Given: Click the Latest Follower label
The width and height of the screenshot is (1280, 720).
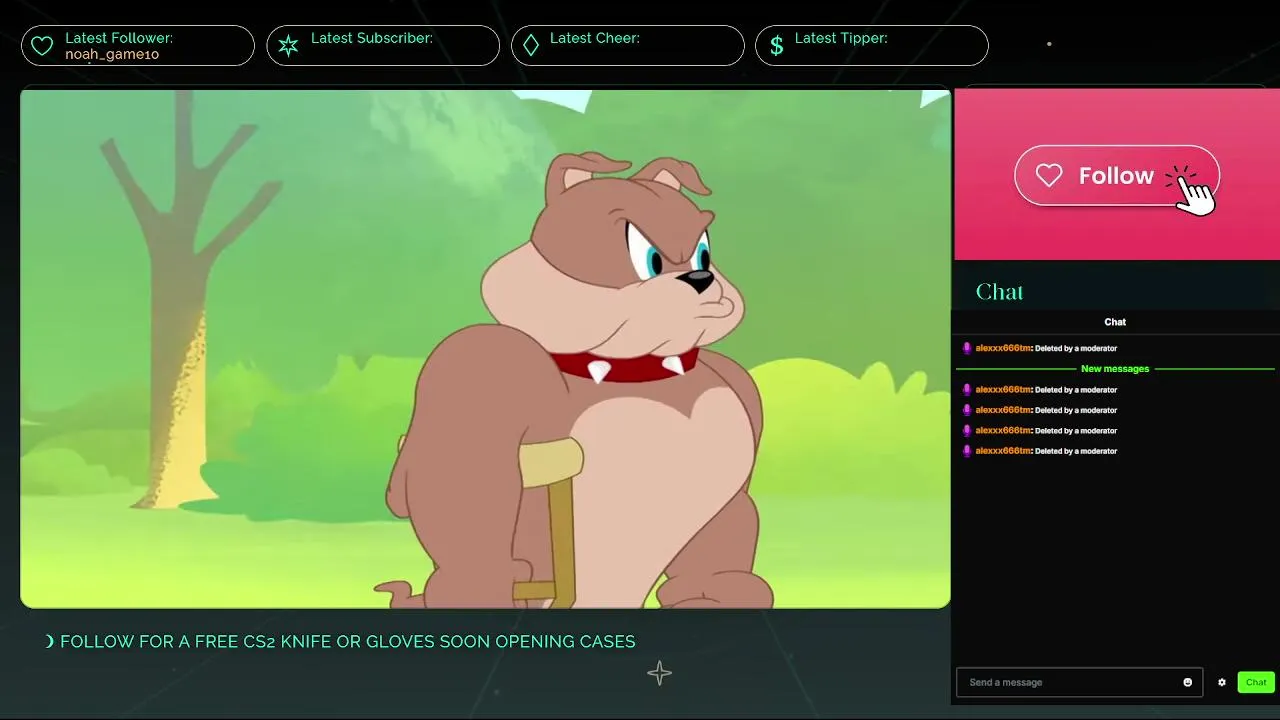Looking at the screenshot, I should click(119, 38).
